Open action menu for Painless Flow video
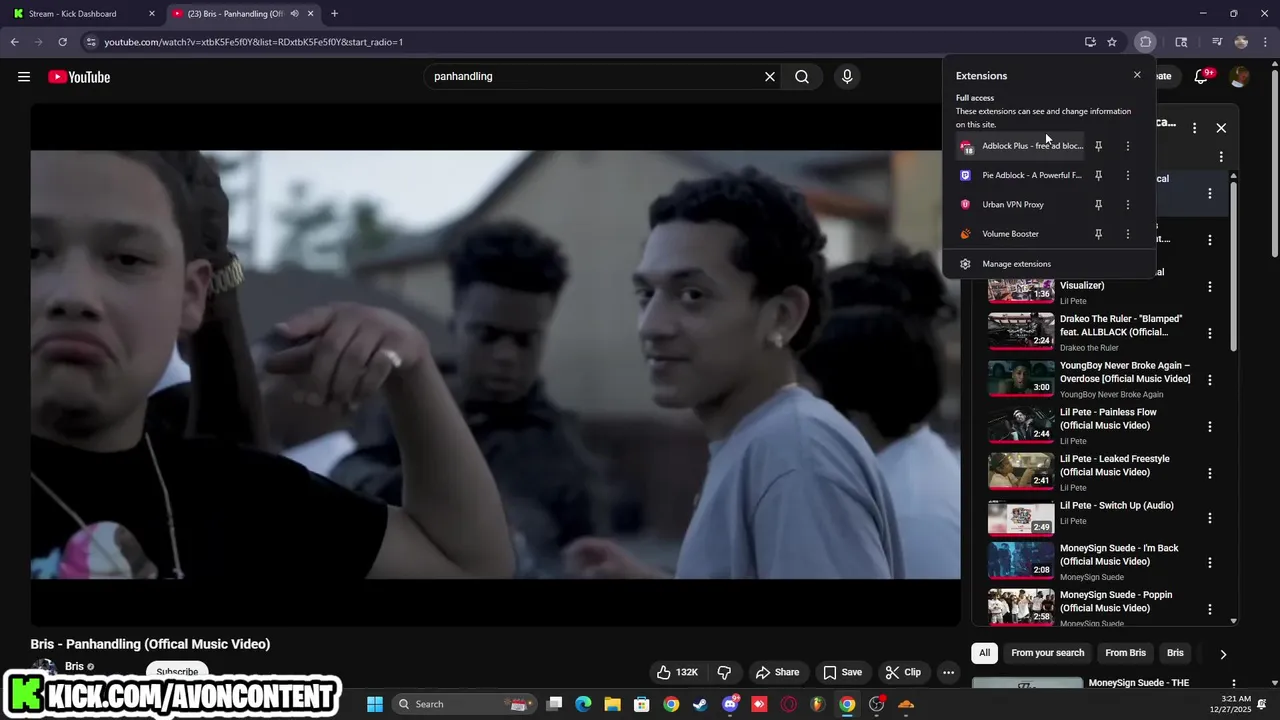Screen dimensions: 1280x720 (1209, 426)
